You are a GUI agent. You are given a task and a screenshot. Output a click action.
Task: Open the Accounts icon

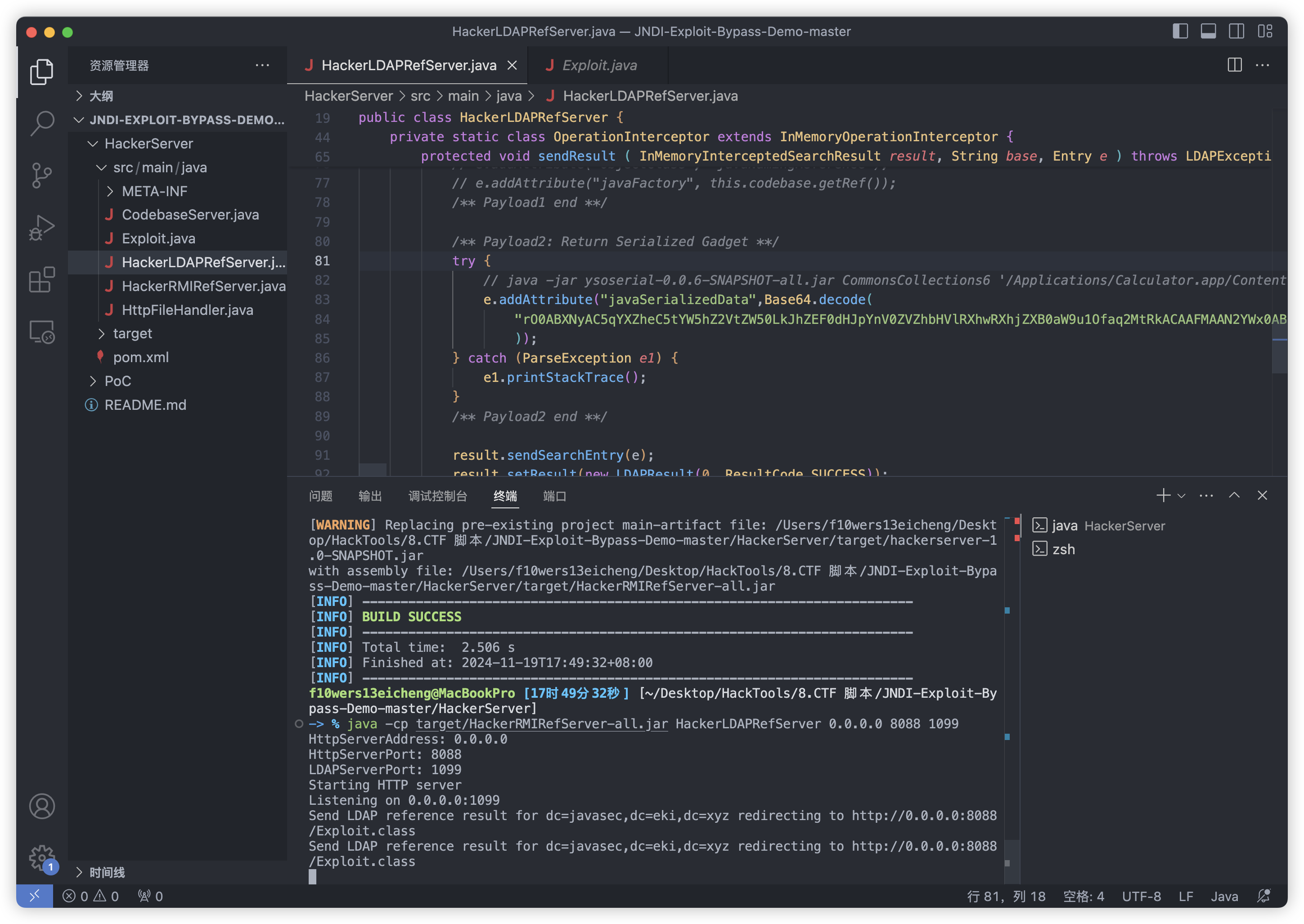tap(41, 806)
